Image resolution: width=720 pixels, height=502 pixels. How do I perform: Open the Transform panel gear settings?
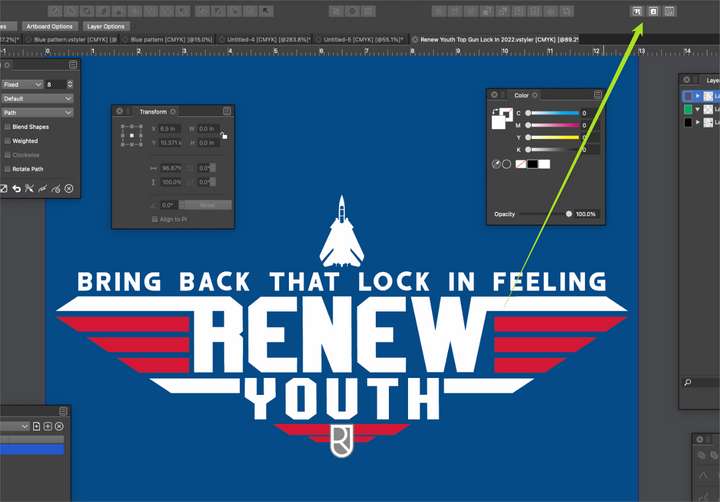pos(119,111)
